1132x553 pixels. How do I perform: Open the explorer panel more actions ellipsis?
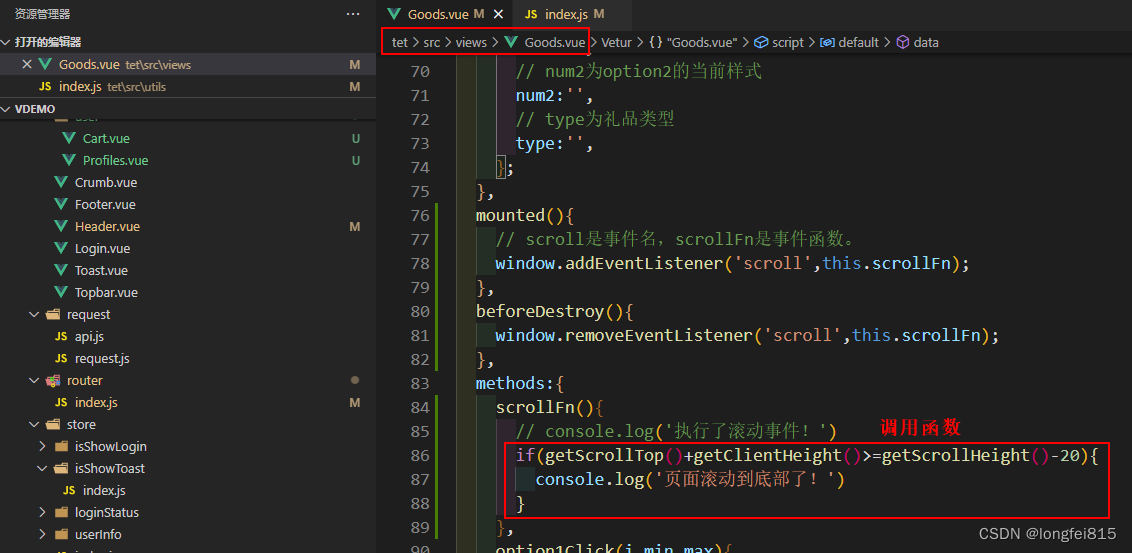352,14
